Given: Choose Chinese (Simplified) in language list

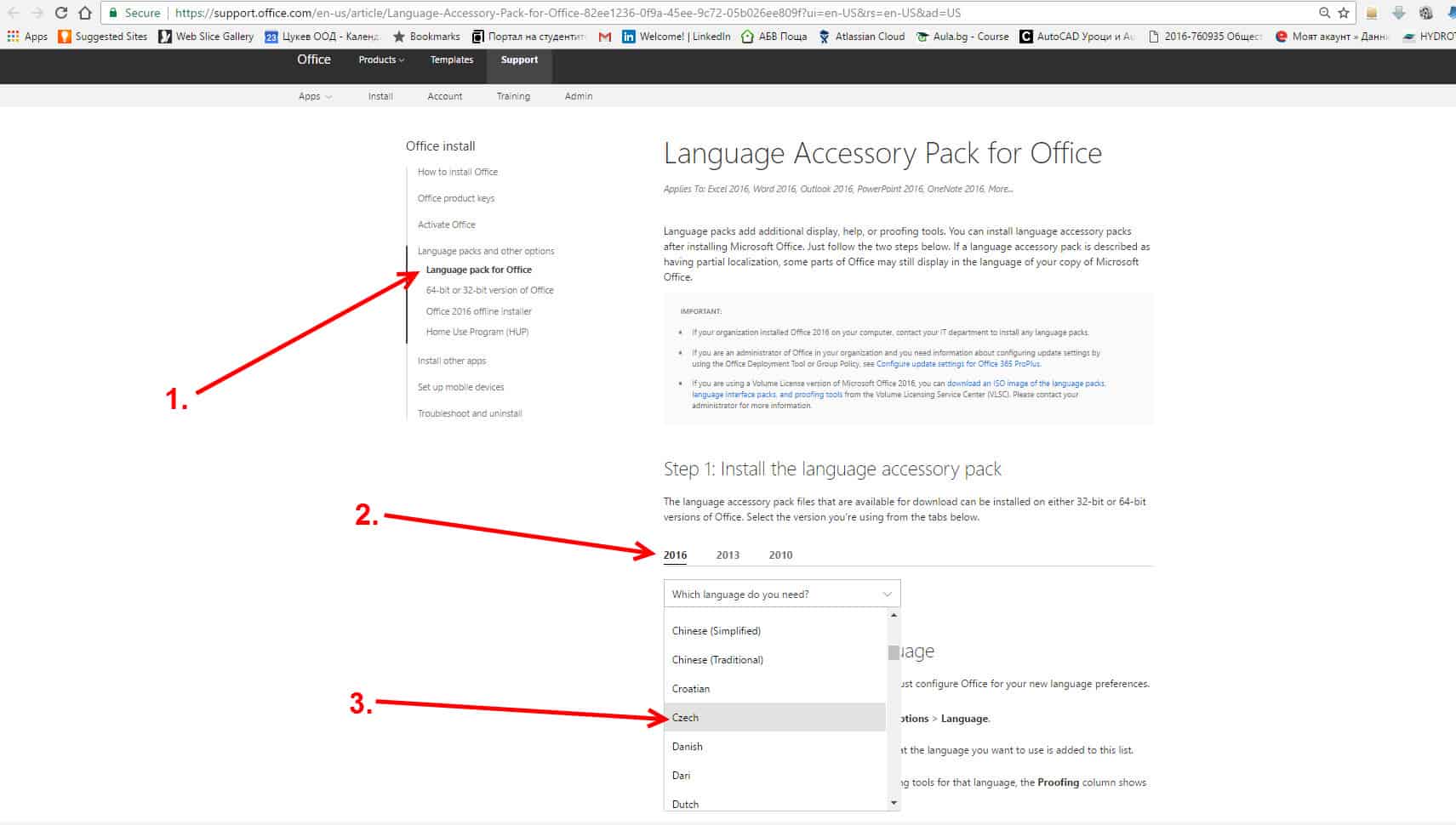Looking at the screenshot, I should click(x=774, y=631).
